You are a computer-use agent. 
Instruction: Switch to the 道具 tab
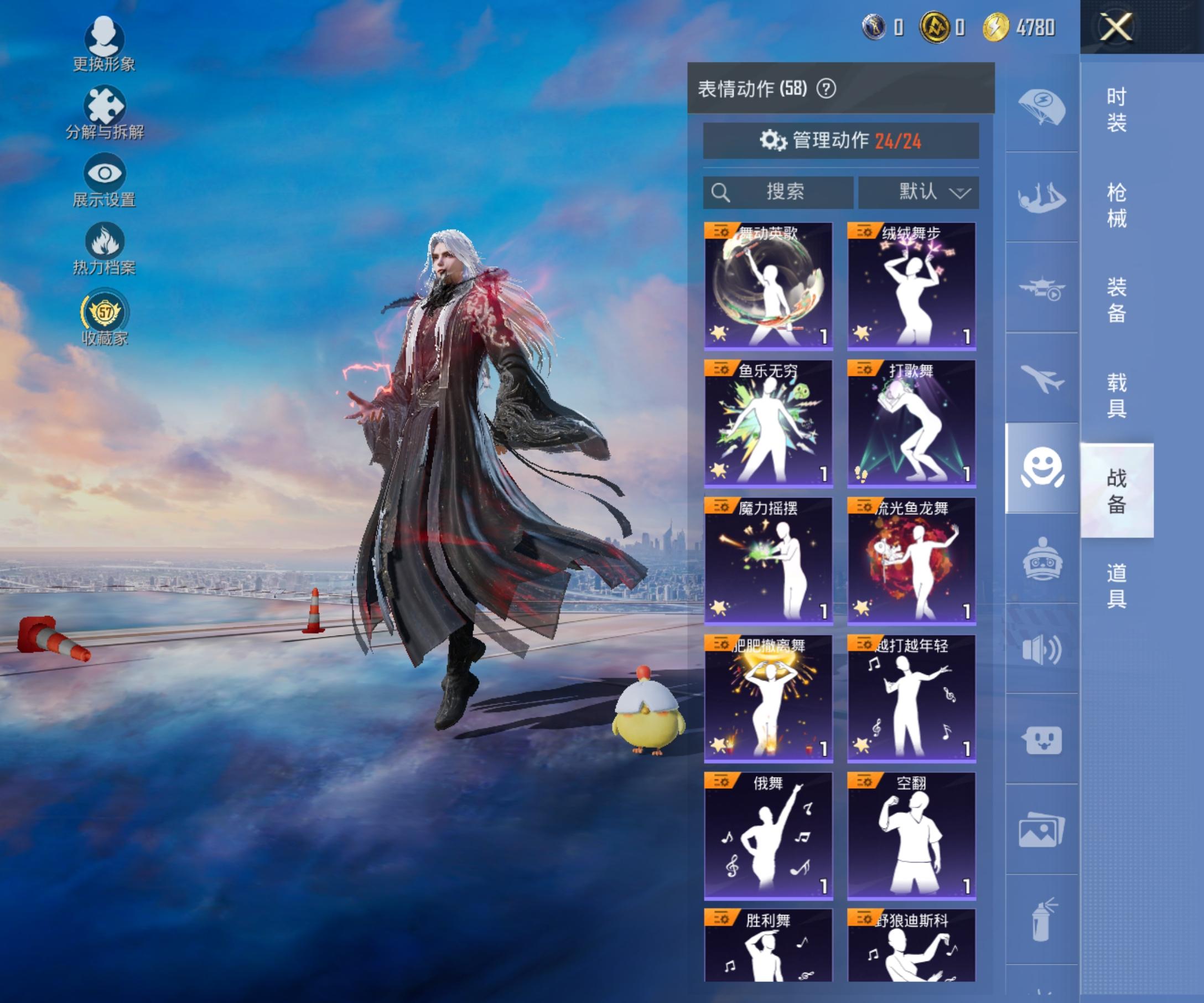1116,586
